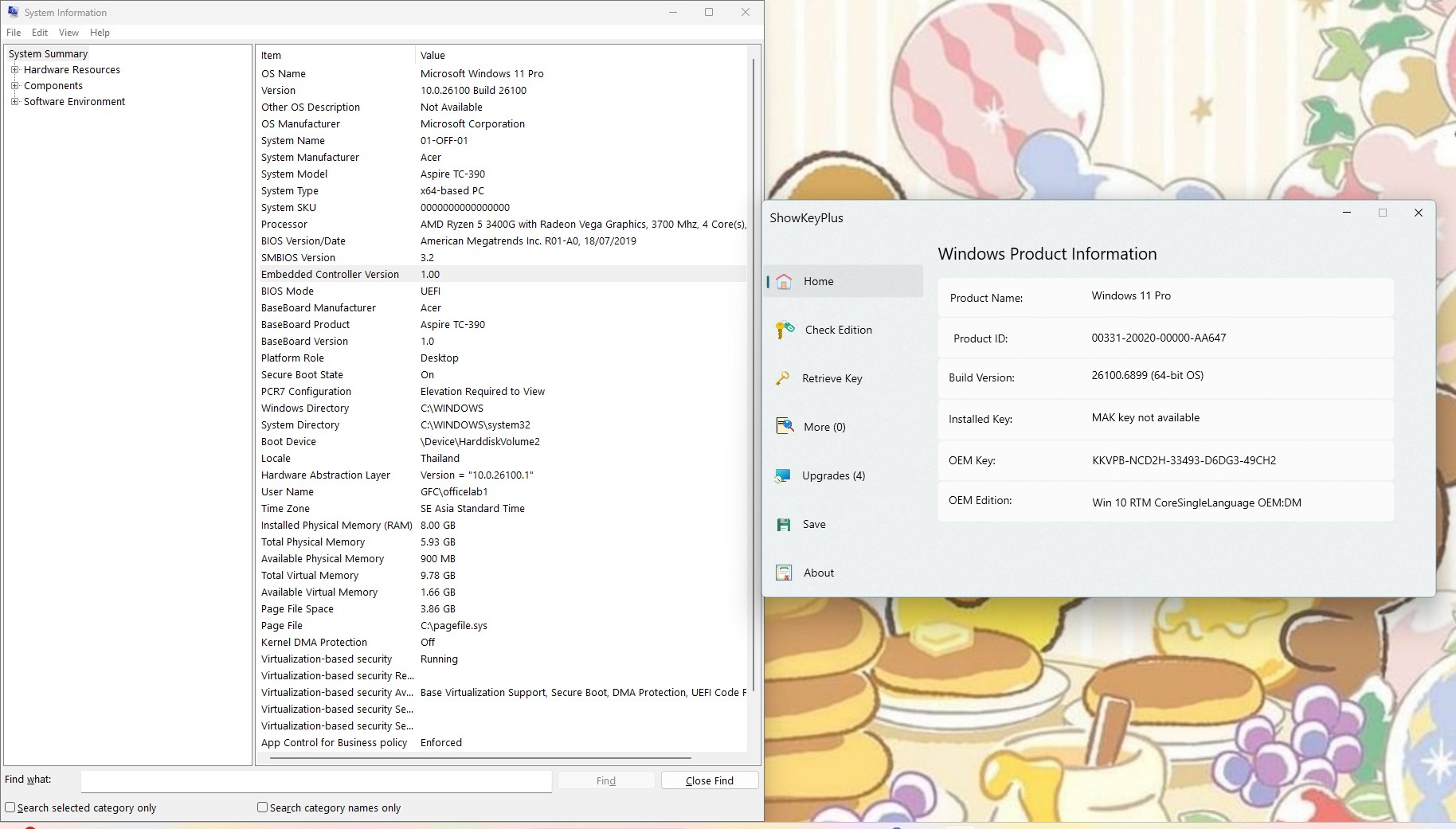Screen dimensions: 1456x829
Task: Open the Help menu
Action: [x=100, y=33]
